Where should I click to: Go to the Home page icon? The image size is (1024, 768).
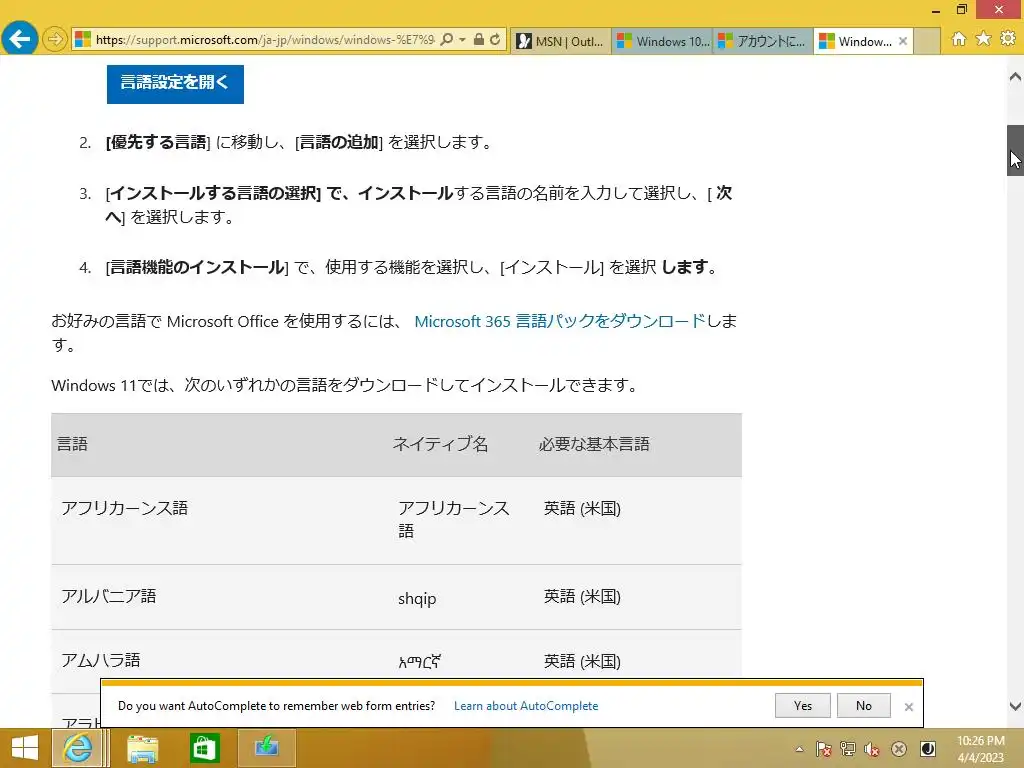click(959, 39)
